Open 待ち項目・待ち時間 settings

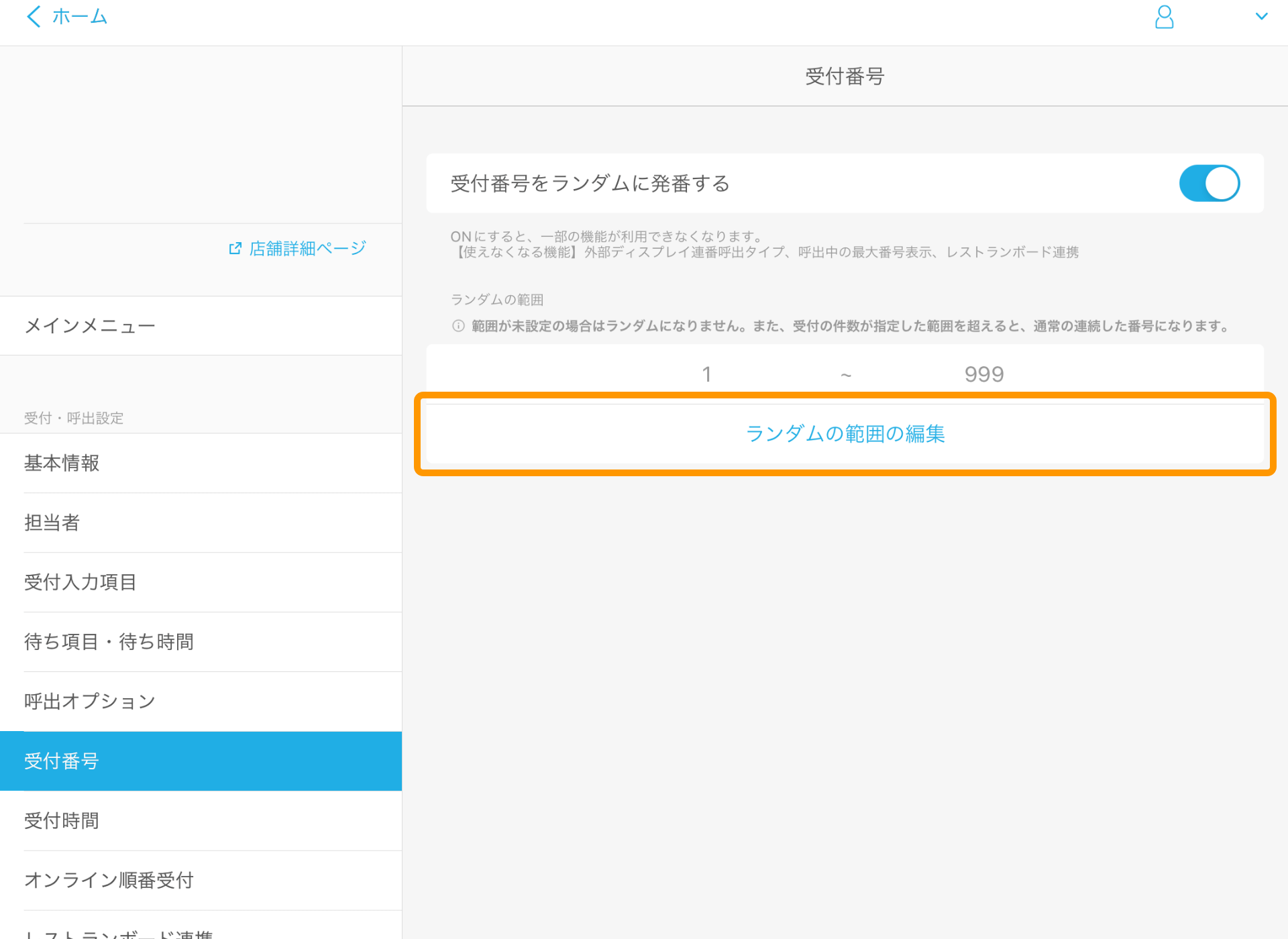(201, 642)
